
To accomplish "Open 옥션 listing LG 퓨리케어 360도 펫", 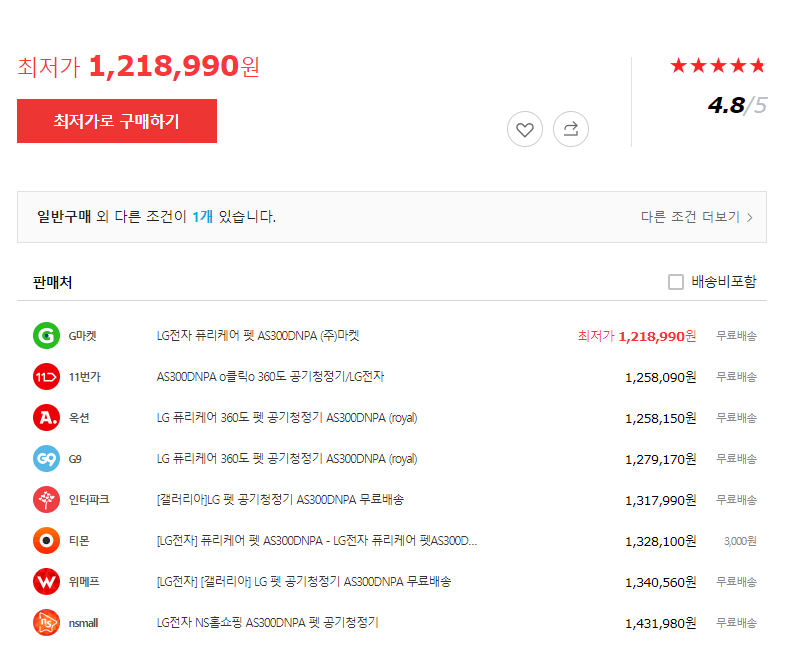I will [287, 418].
